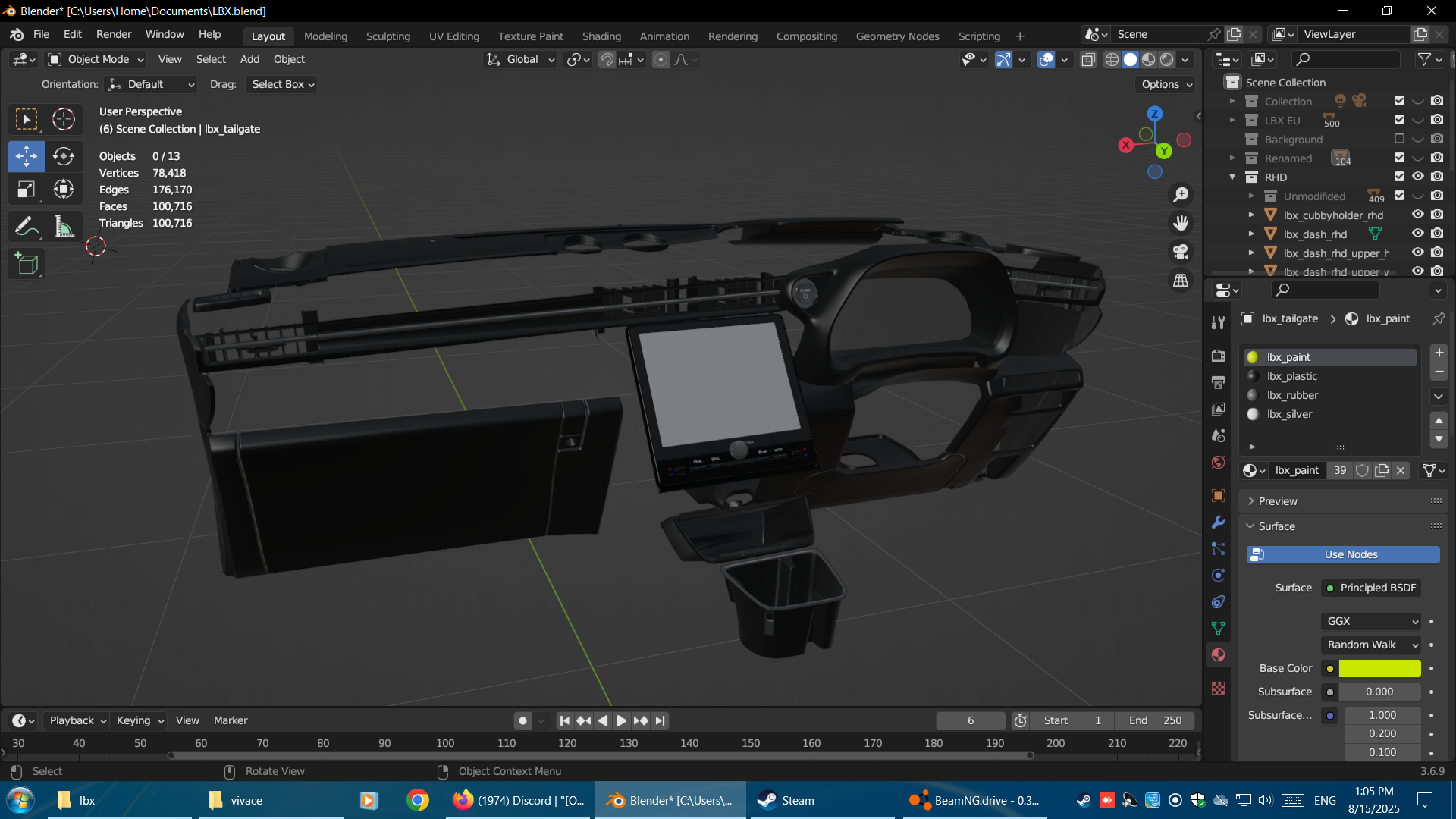Activate the Annotate pencil tool
This screenshot has height=819, width=1456.
pyautogui.click(x=26, y=227)
